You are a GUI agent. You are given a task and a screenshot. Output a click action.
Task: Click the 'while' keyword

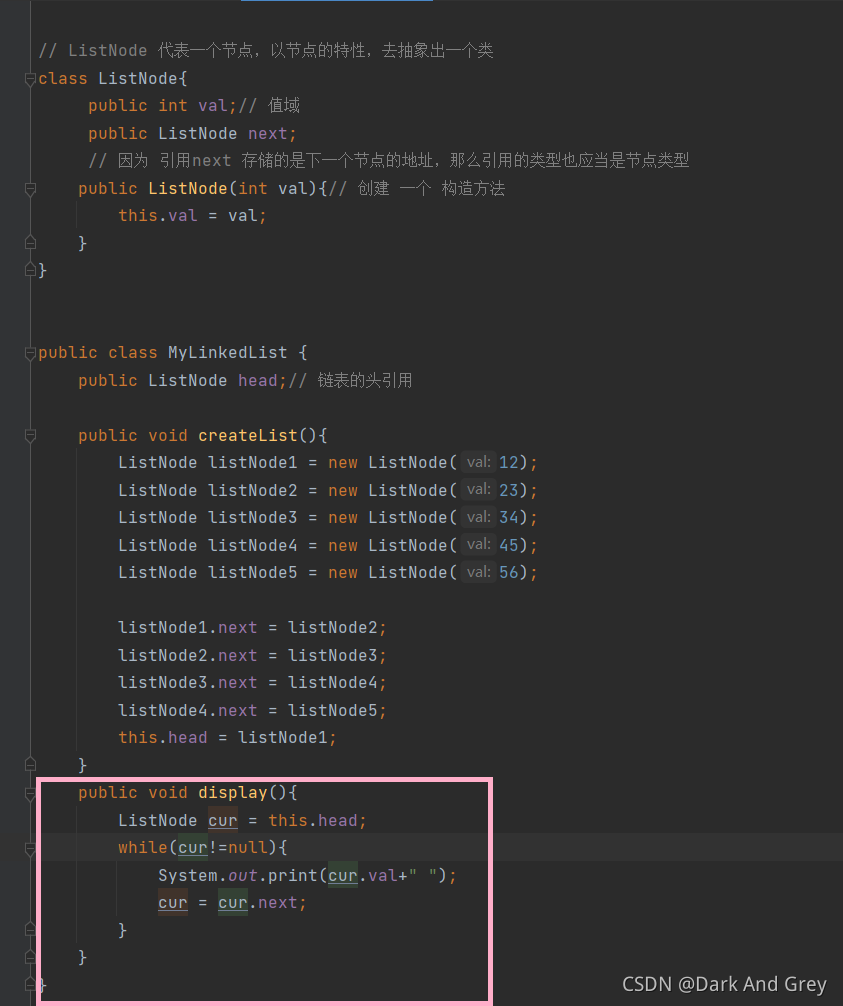pos(143,848)
